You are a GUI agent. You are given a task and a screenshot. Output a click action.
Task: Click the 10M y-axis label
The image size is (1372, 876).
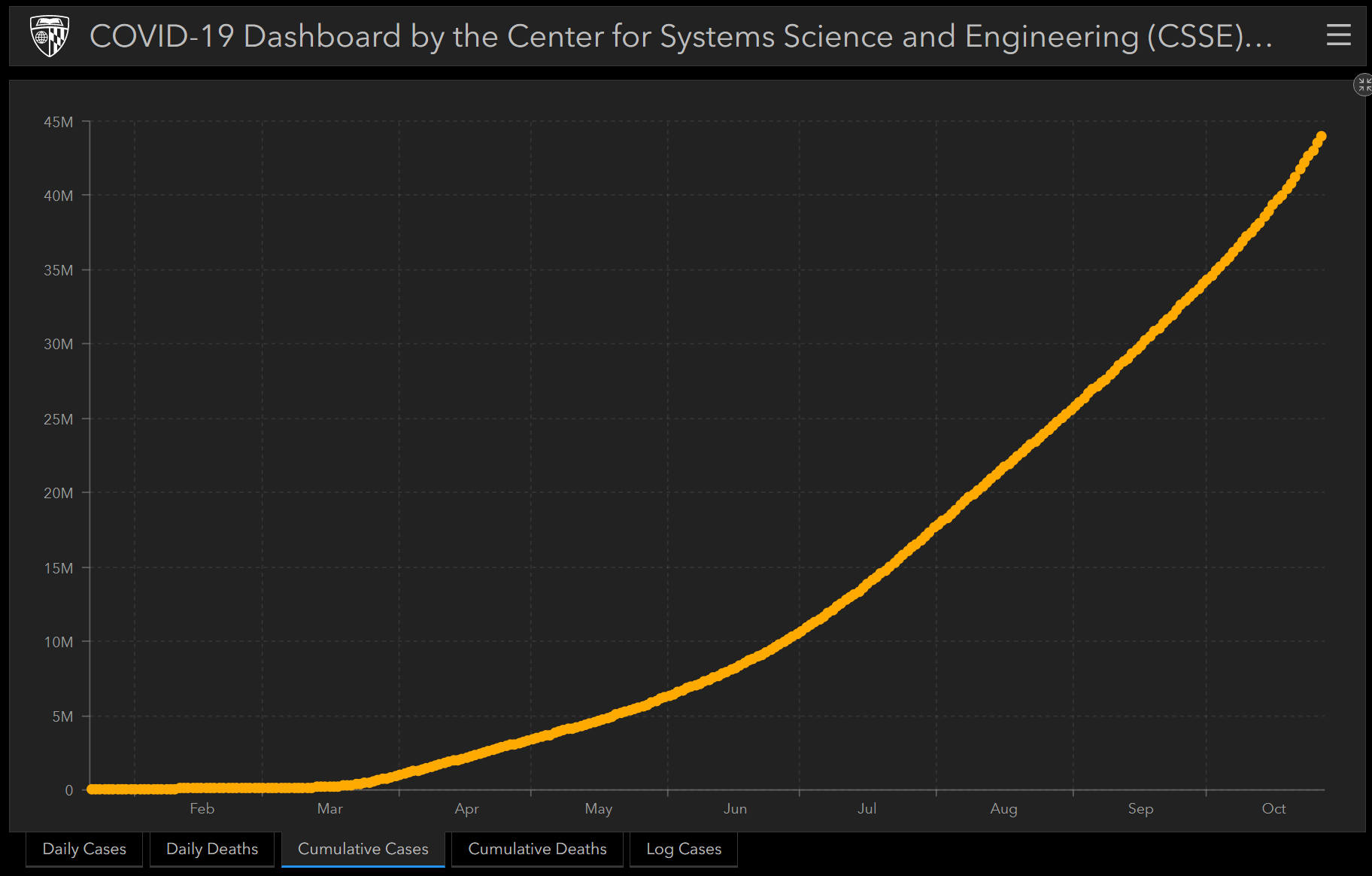click(x=59, y=642)
